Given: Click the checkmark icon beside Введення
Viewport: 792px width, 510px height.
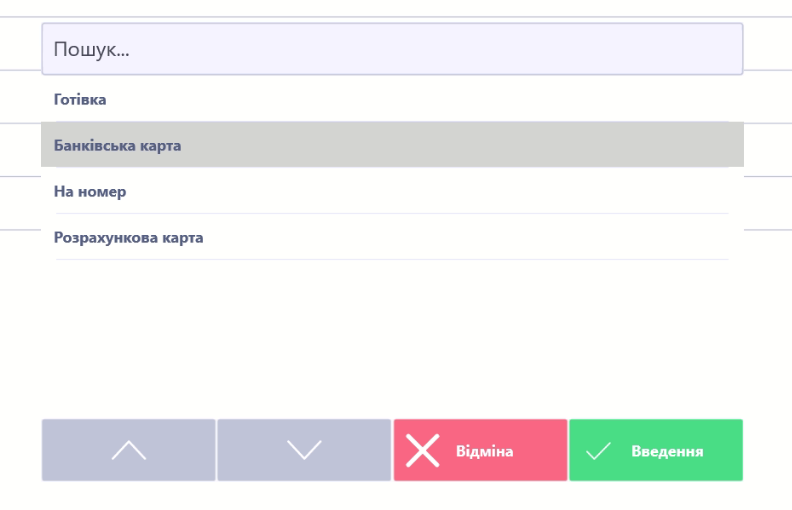Looking at the screenshot, I should click(598, 451).
